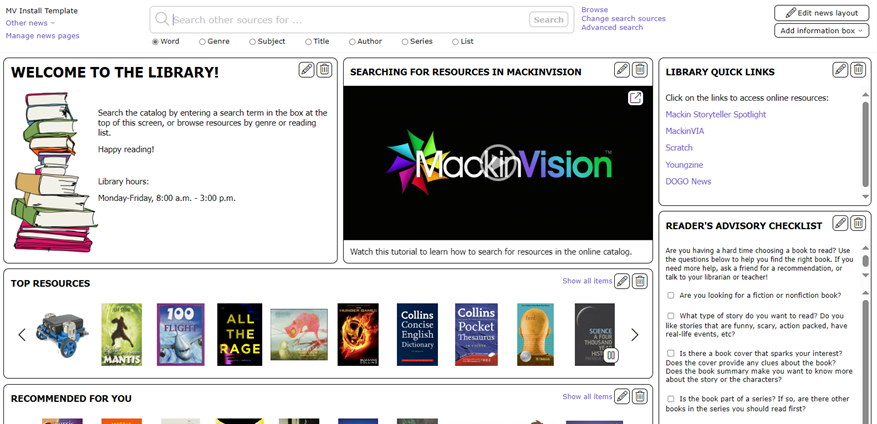Delete the Recommended For You box
877x424 pixels.
640,397
